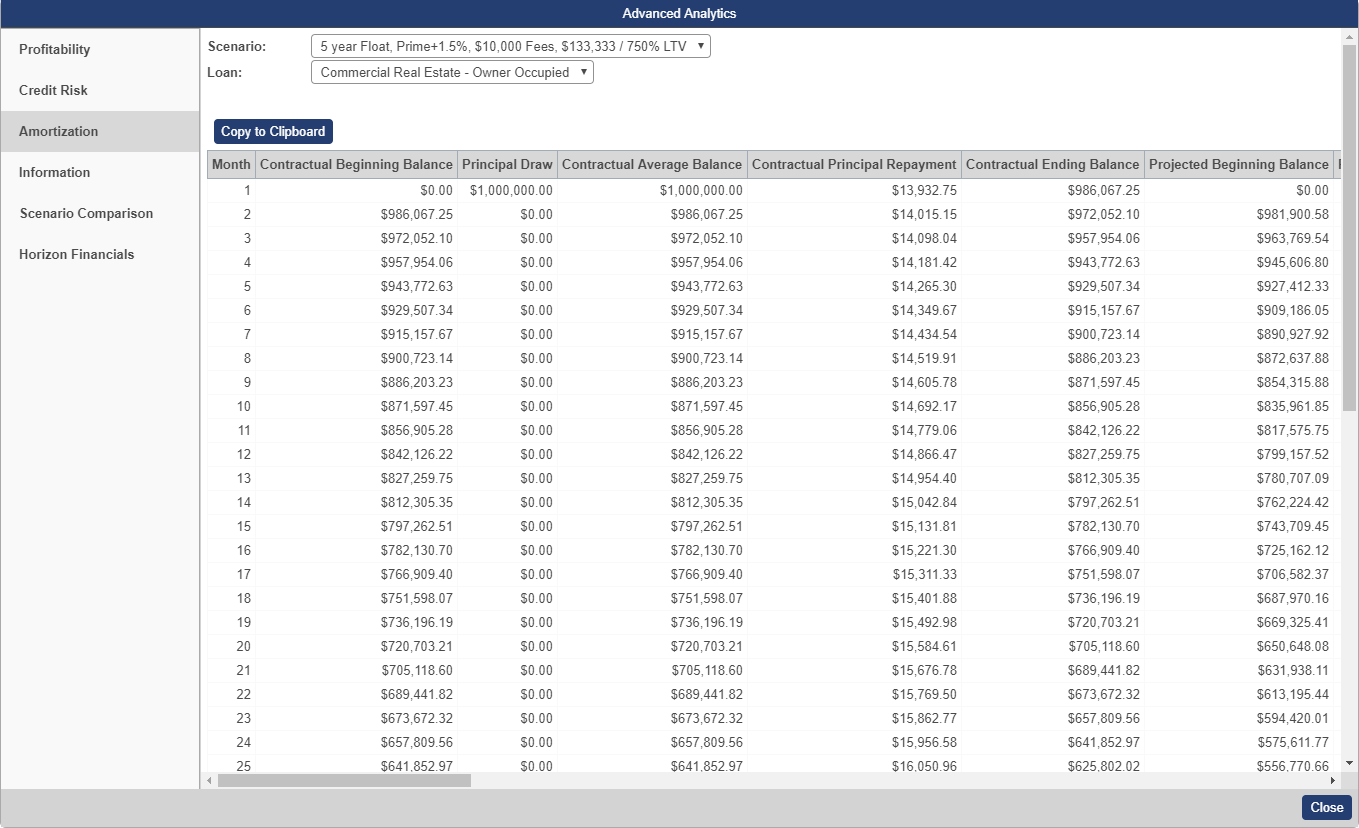Viewport: 1359px width, 828px height.
Task: Click the month 20 row number
Action: click(231, 646)
